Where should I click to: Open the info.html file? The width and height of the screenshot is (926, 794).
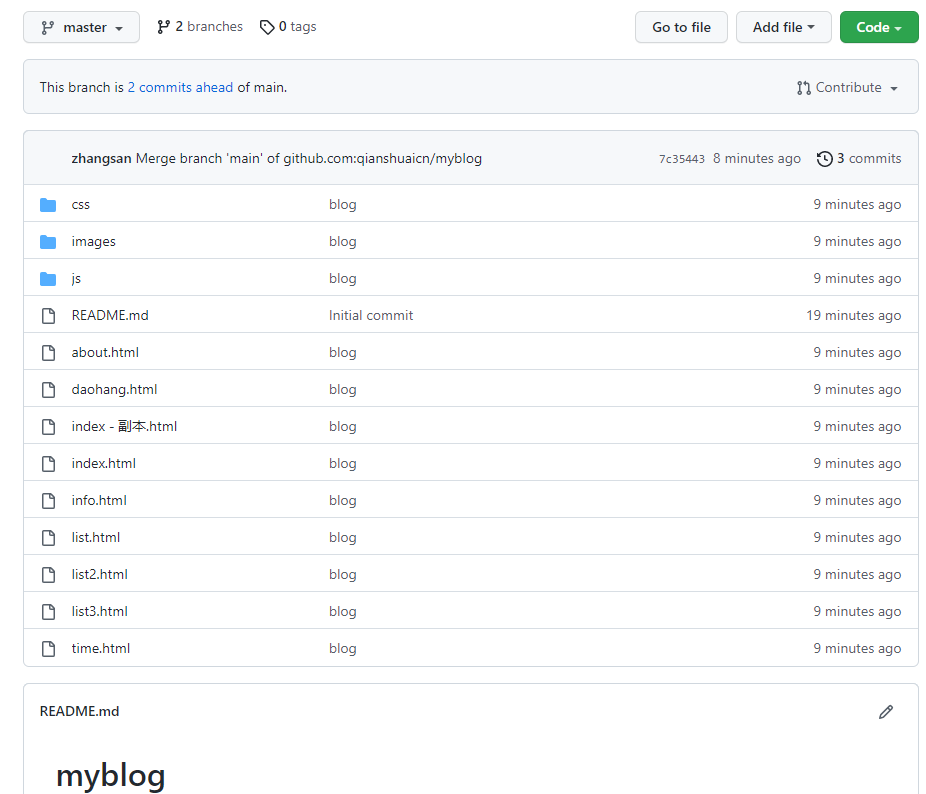click(x=99, y=500)
